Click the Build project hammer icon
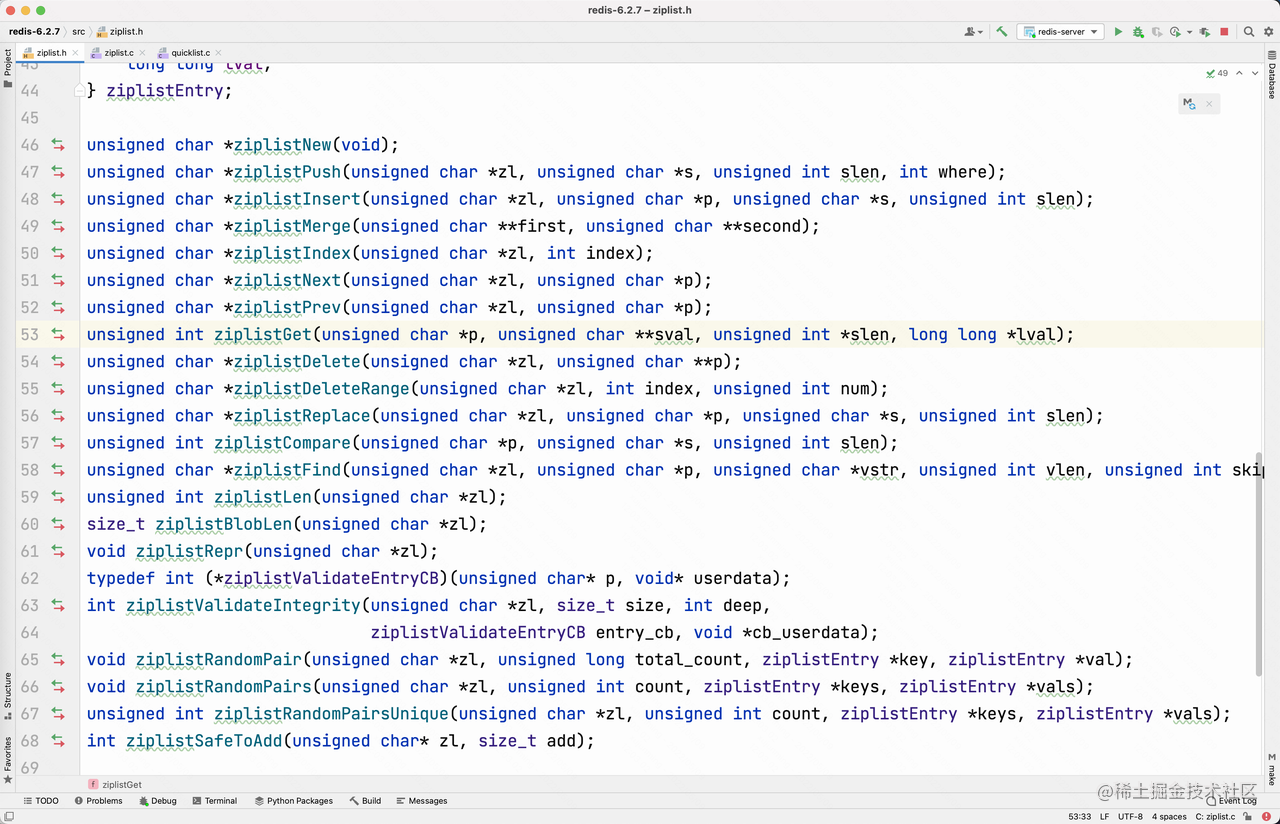The image size is (1280, 824). click(1001, 32)
